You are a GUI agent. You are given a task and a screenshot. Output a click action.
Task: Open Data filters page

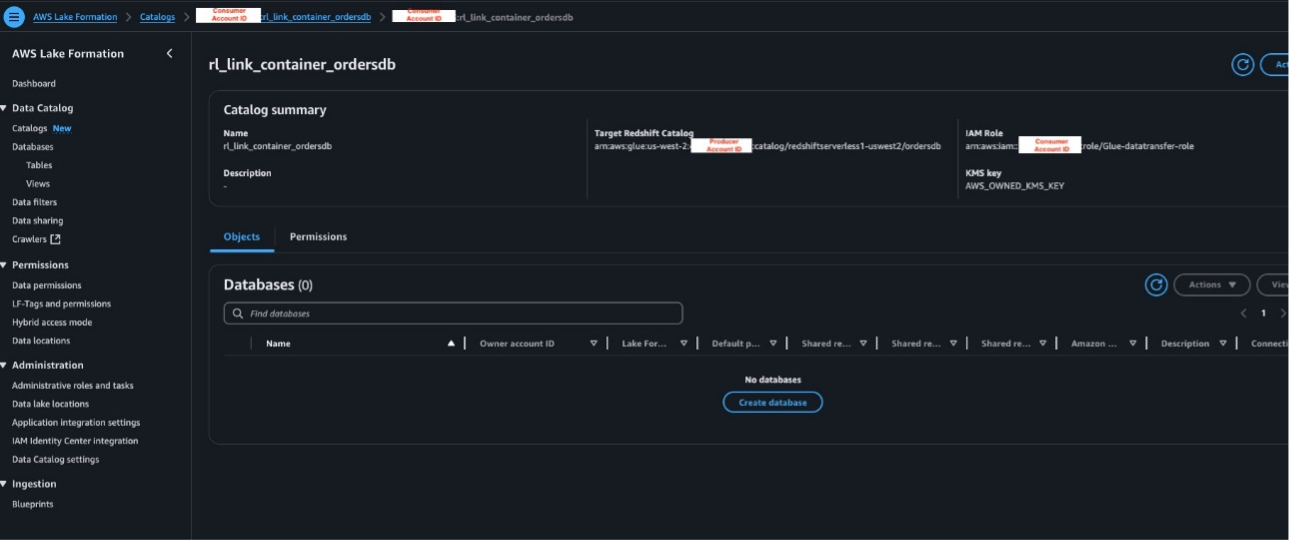pos(35,202)
